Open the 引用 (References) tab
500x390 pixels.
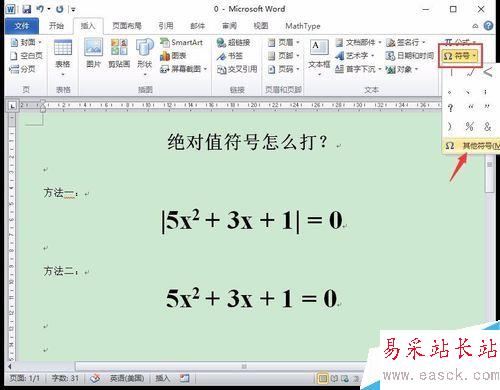pos(166,26)
